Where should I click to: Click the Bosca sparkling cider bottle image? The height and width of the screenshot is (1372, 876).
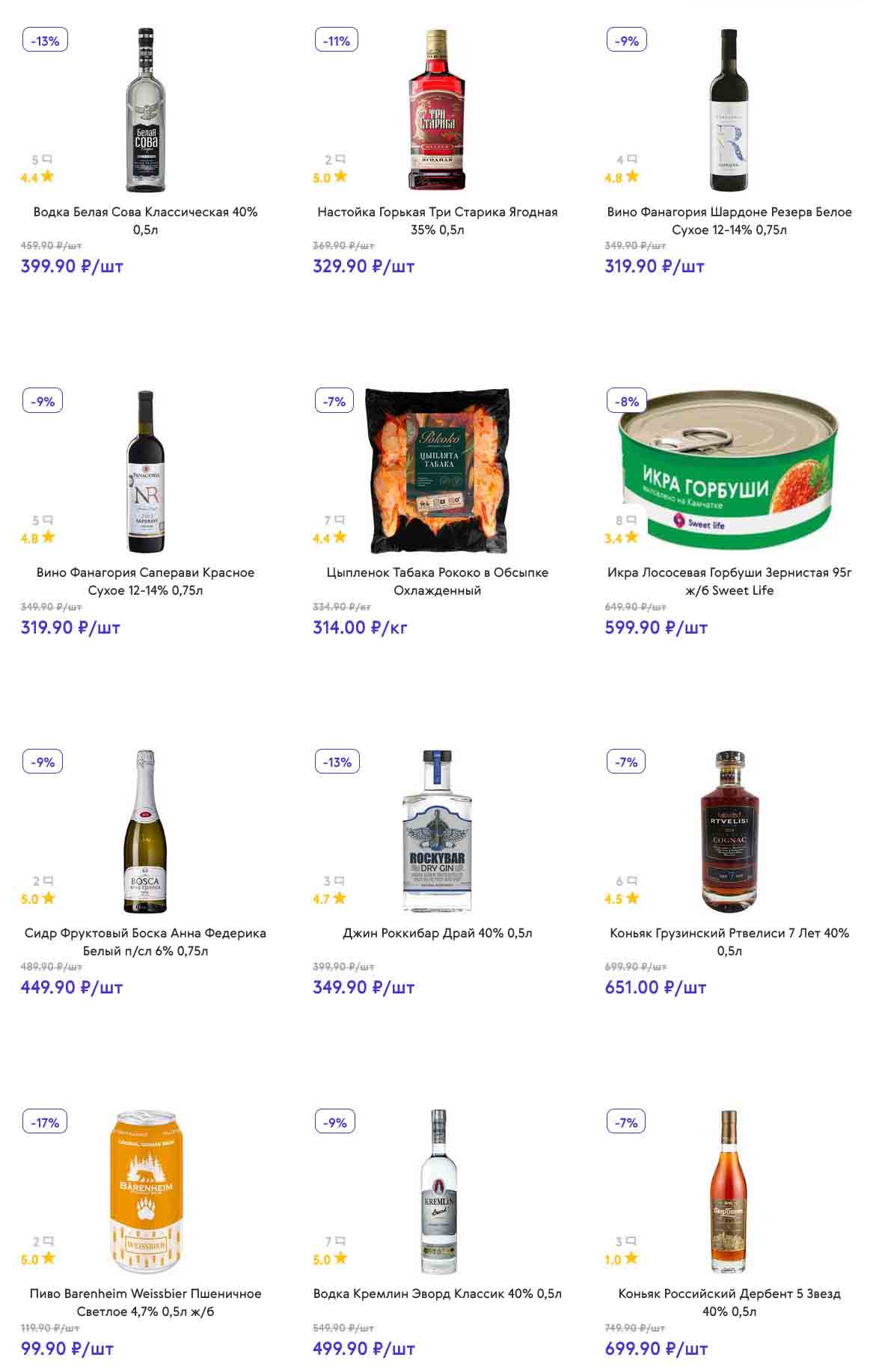(x=145, y=830)
